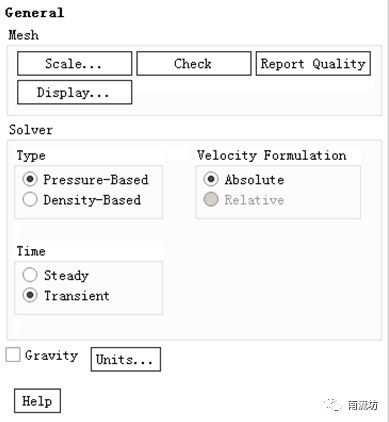
Task: Open the Help for General panel
Action: (x=37, y=401)
